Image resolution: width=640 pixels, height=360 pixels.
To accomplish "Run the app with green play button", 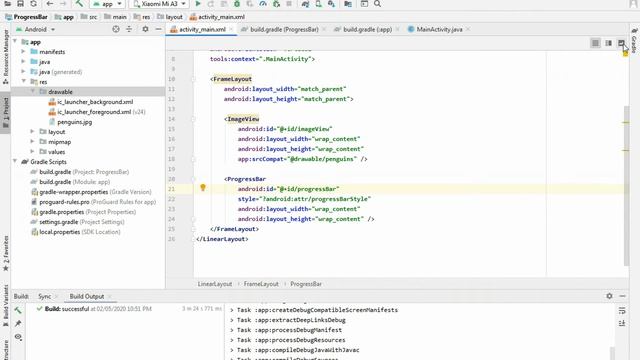I will click(x=198, y=4).
